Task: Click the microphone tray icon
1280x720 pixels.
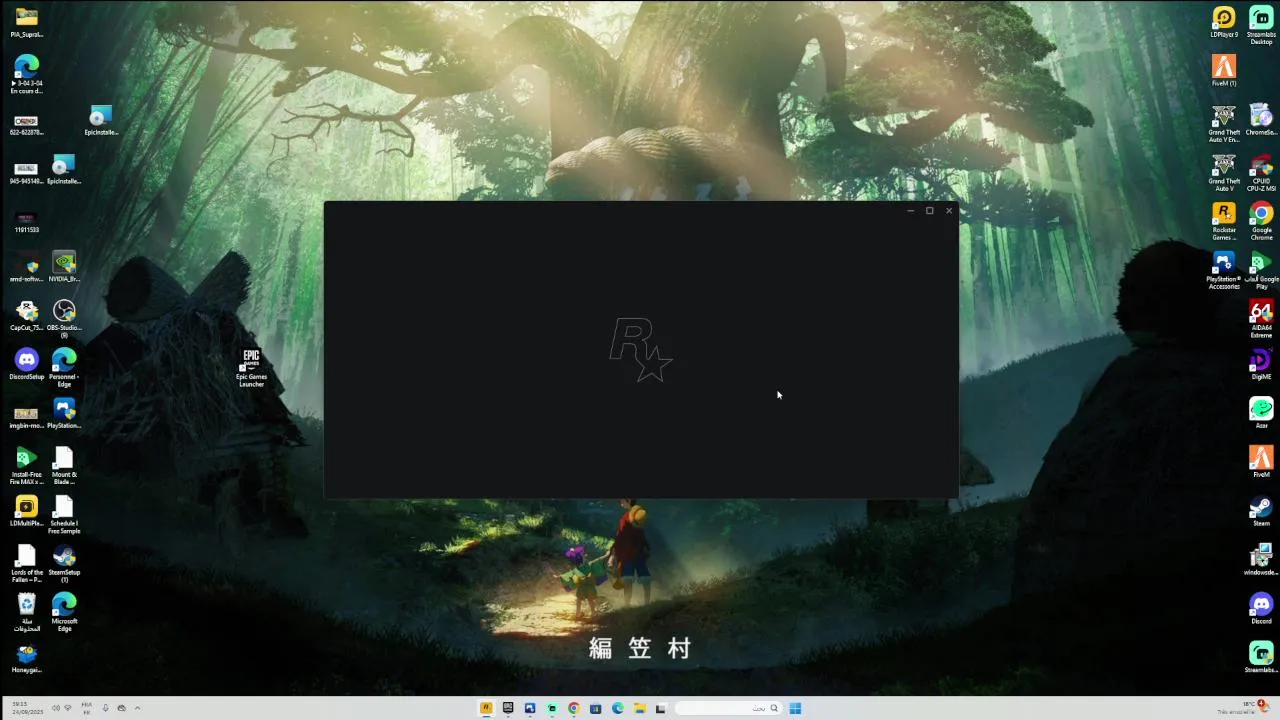Action: (105, 708)
